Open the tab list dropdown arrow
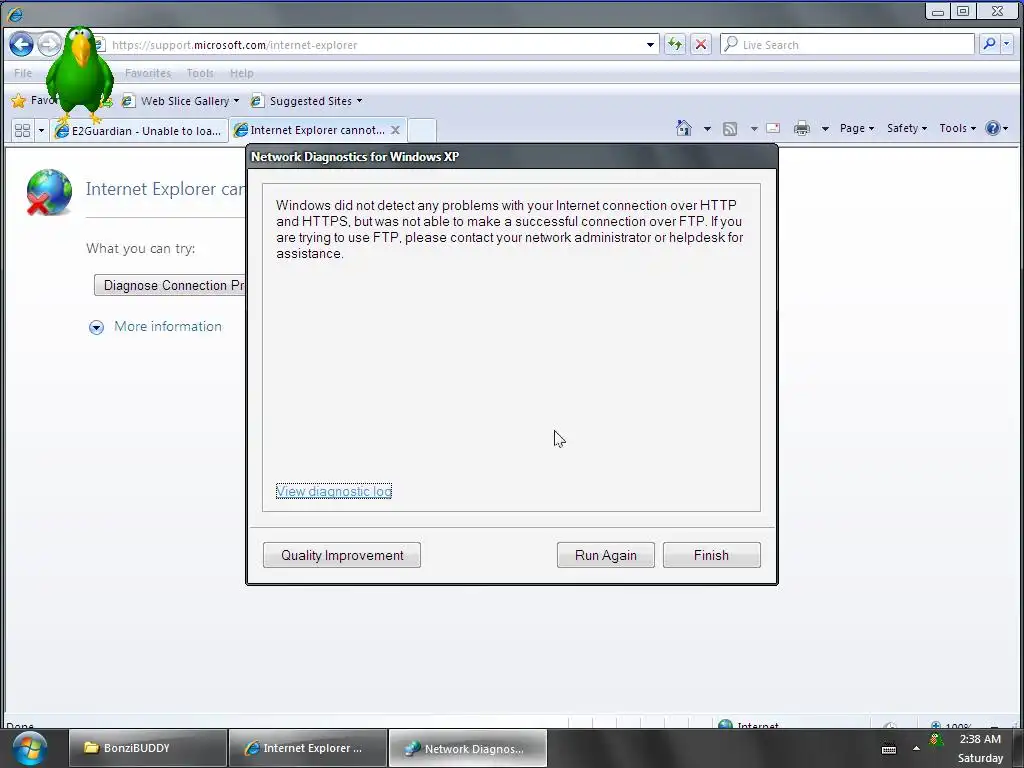Viewport: 1024px width, 768px height. [x=41, y=130]
